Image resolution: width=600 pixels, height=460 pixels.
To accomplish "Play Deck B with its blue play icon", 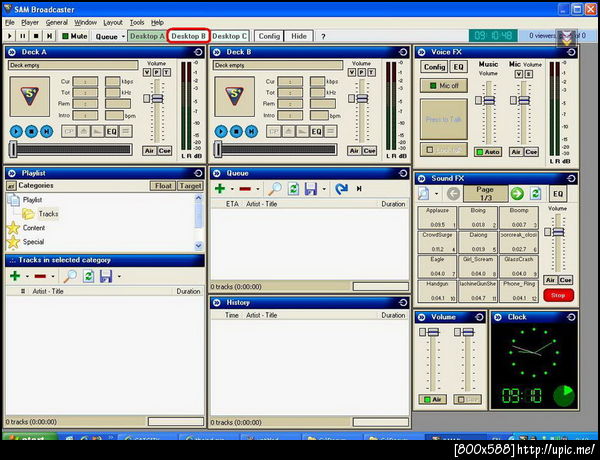I will pyautogui.click(x=221, y=132).
